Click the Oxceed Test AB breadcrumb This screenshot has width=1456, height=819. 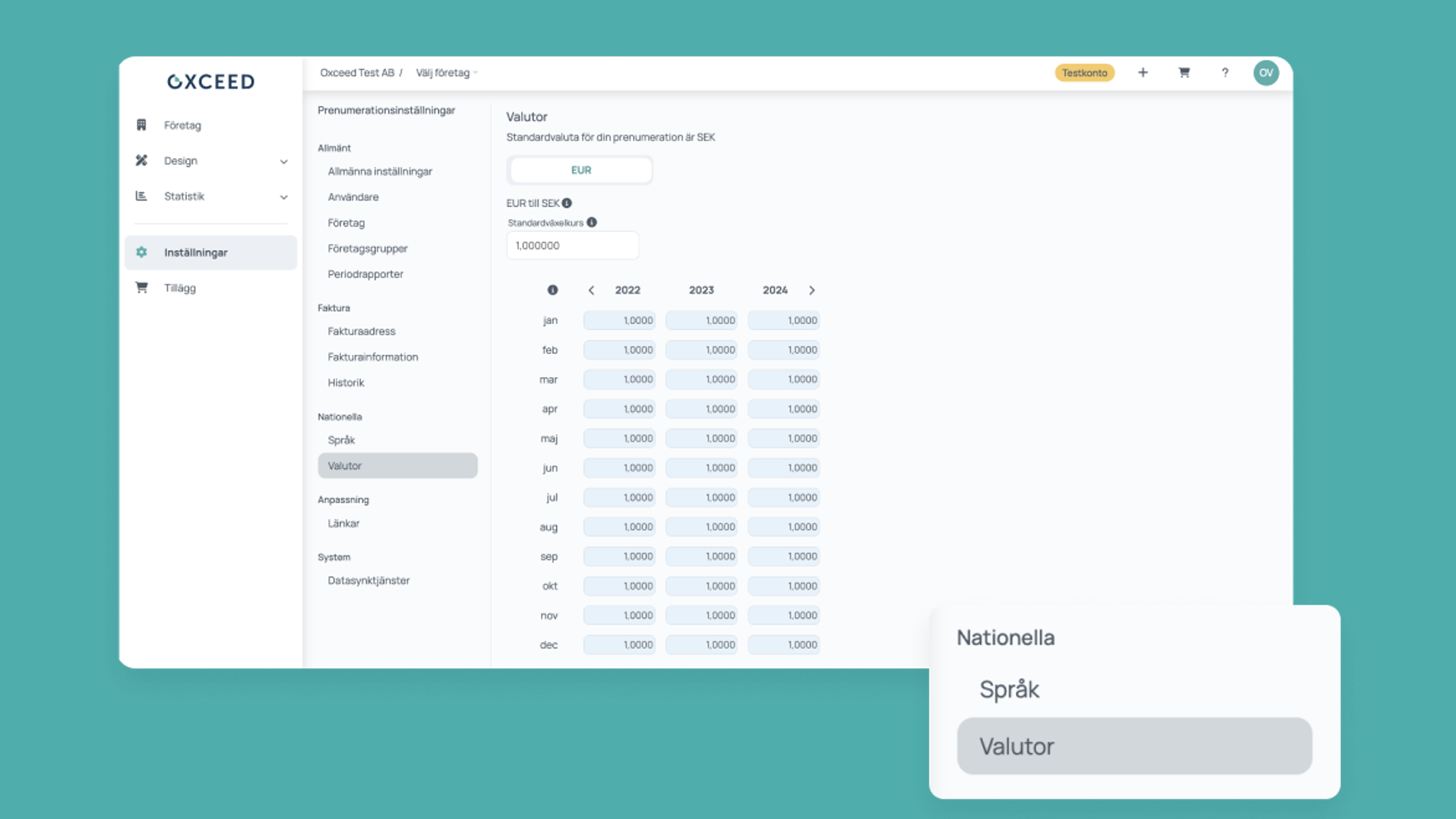tap(357, 73)
